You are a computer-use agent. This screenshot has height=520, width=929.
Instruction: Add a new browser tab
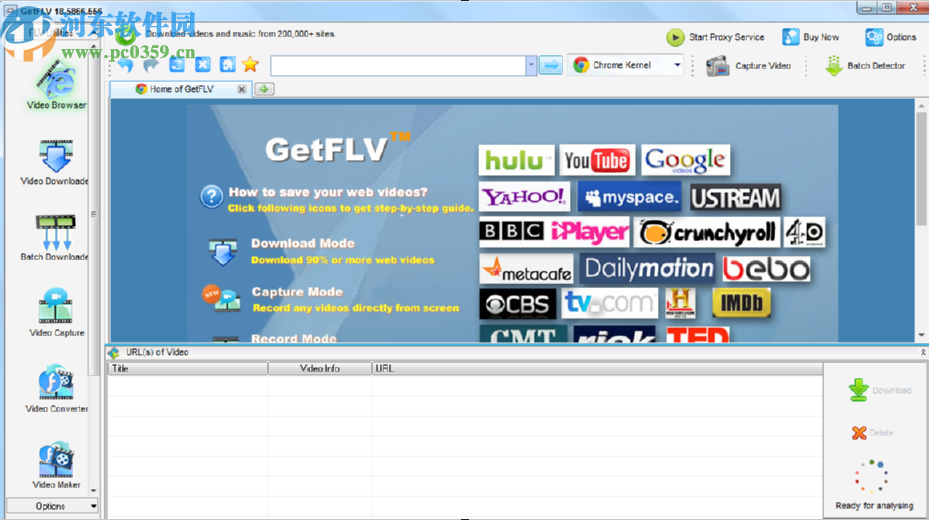coord(264,89)
